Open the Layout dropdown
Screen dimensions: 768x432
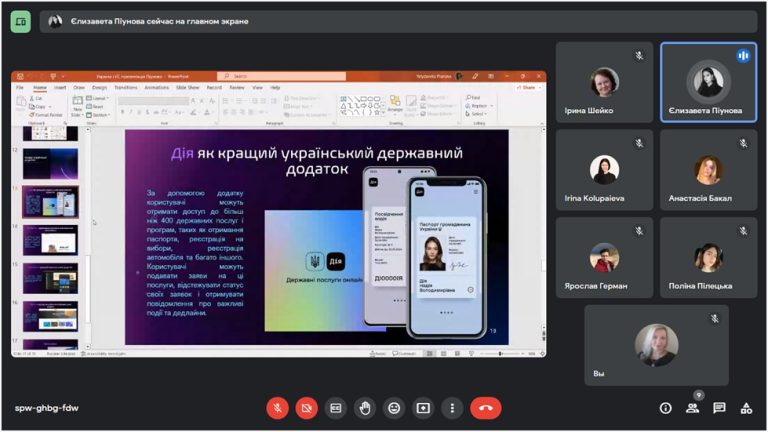[x=98, y=98]
